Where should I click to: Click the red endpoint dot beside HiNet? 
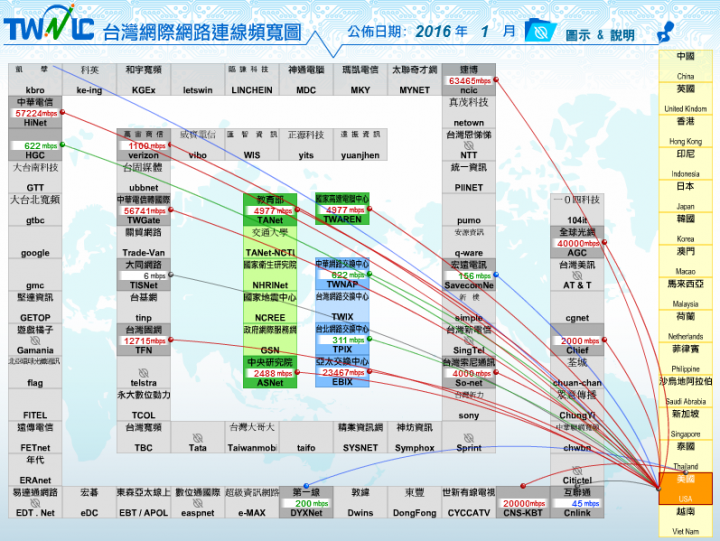62,112
